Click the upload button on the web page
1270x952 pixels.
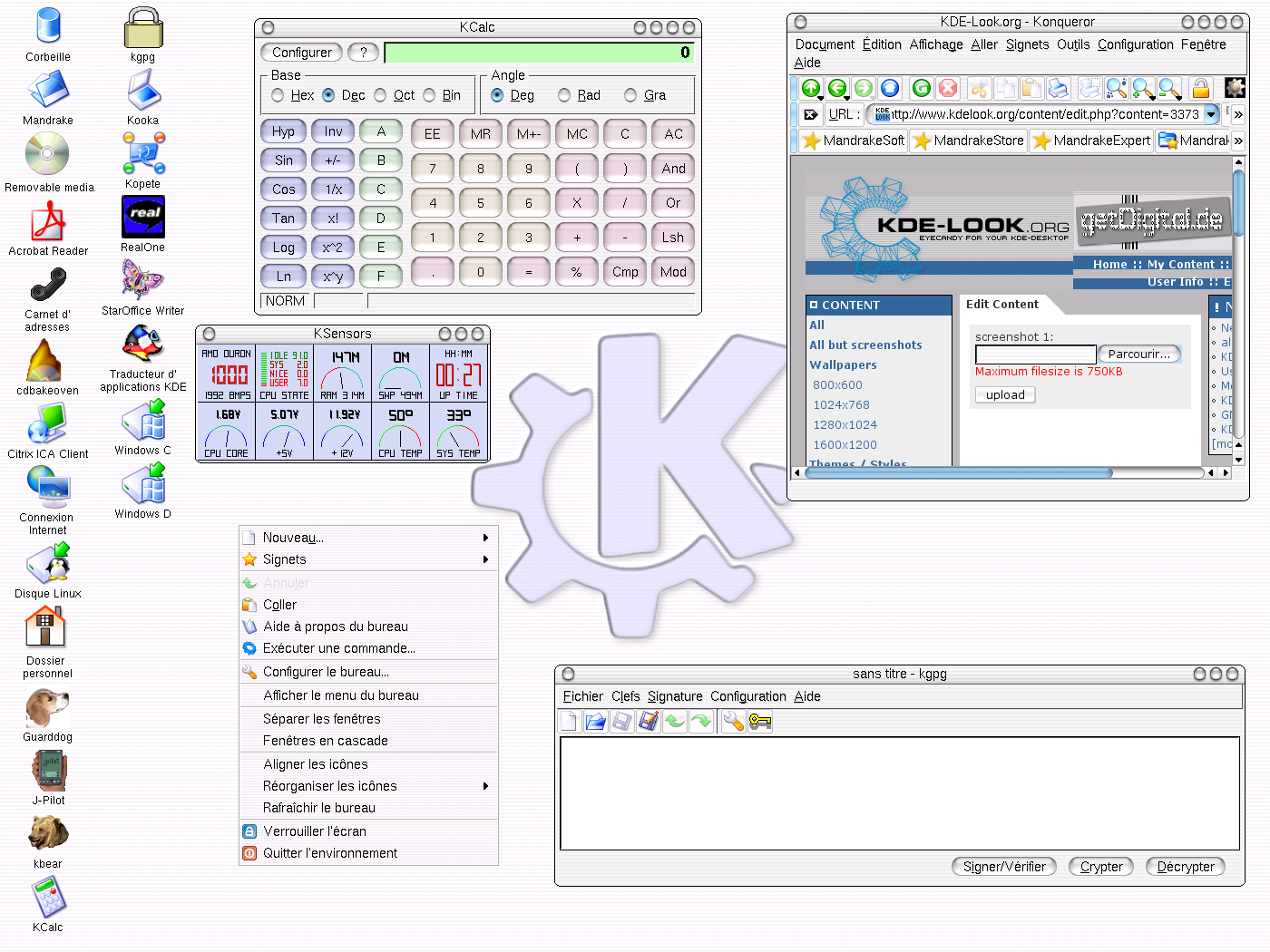tap(1005, 395)
